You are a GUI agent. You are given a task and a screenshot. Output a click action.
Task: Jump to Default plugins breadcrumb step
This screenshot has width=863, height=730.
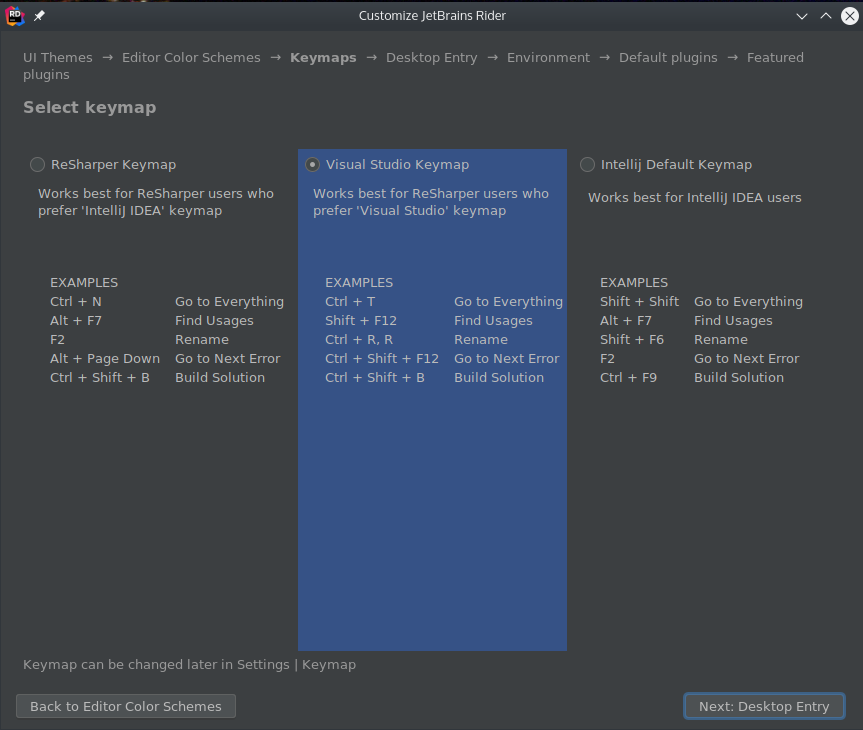coord(668,58)
